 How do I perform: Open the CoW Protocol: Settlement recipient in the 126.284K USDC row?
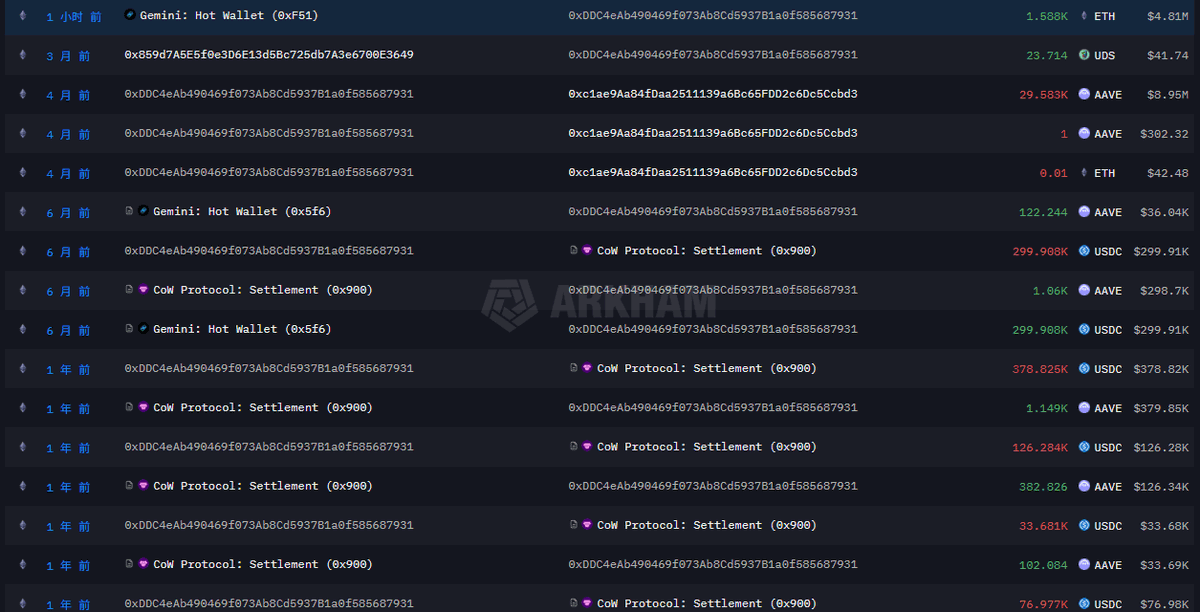[707, 447]
